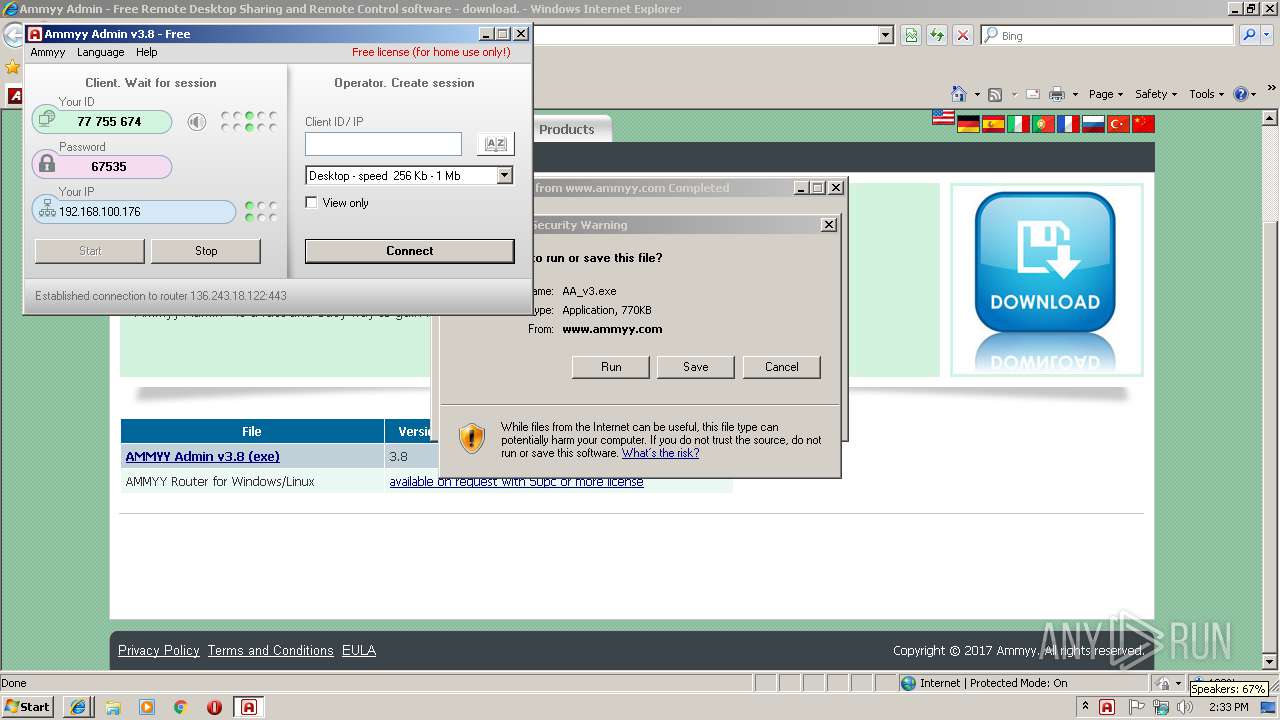Viewport: 1280px width, 720px height.
Task: Switch to the Products tab
Action: [567, 129]
